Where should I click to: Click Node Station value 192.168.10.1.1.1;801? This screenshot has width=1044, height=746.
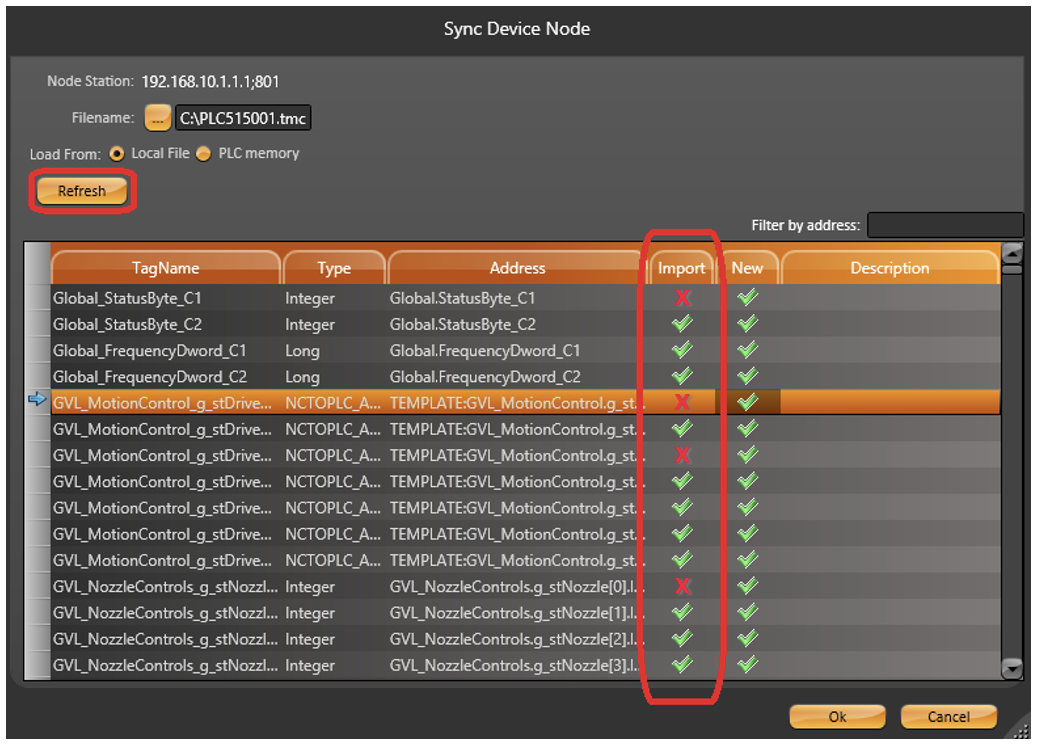point(210,82)
